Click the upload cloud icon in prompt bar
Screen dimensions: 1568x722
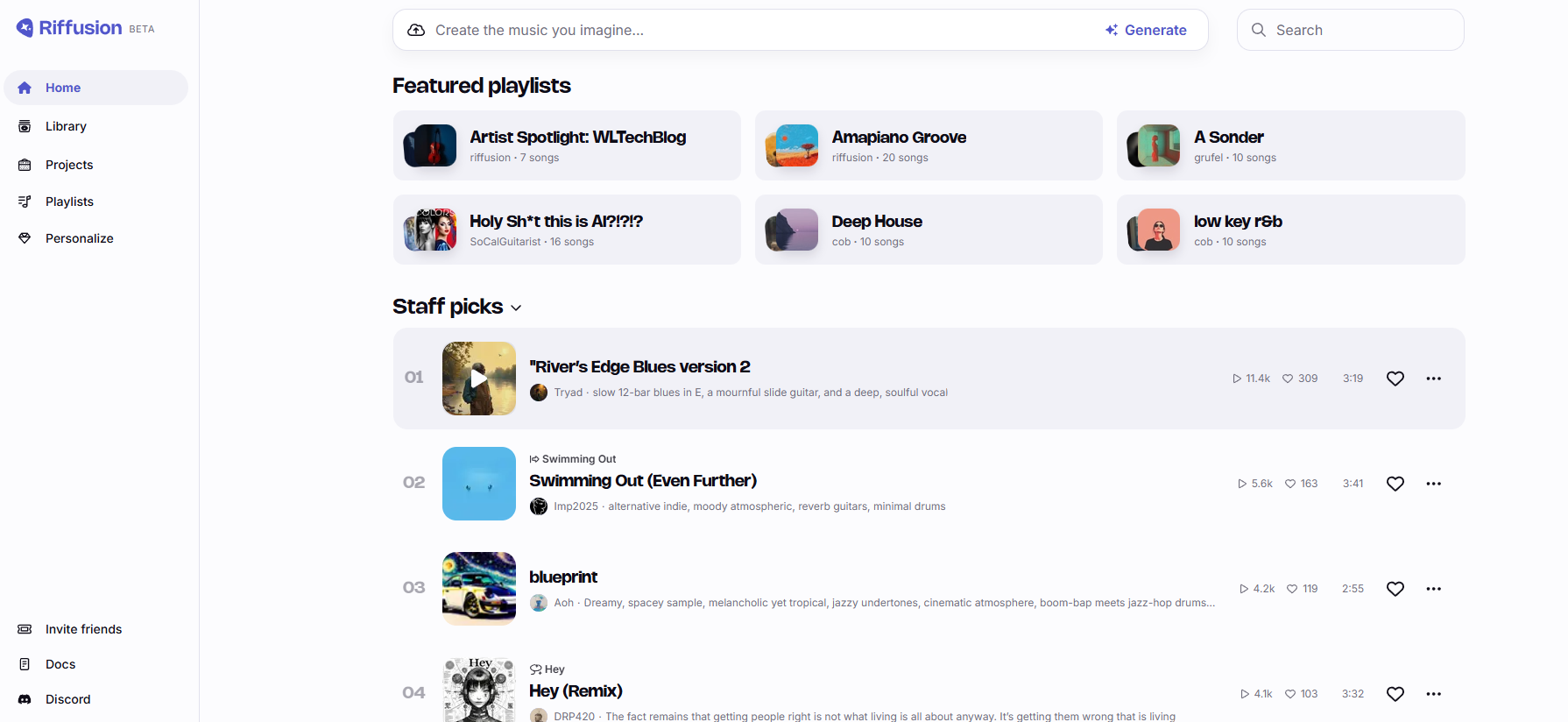pyautogui.click(x=416, y=30)
